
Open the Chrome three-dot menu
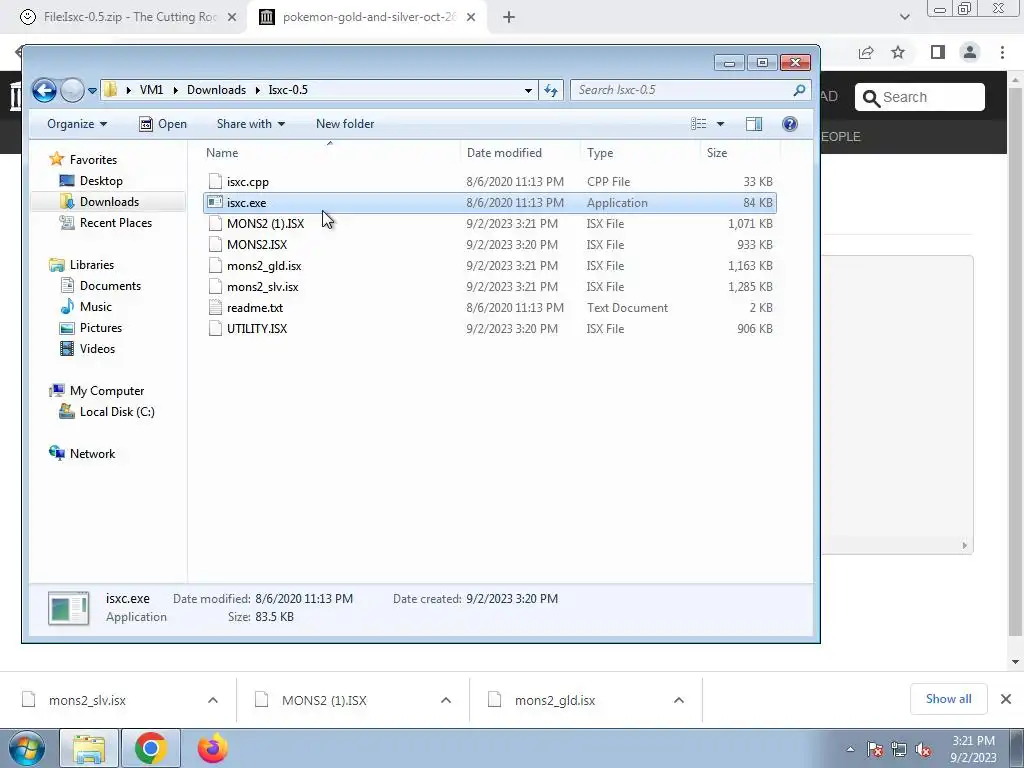coord(1002,52)
